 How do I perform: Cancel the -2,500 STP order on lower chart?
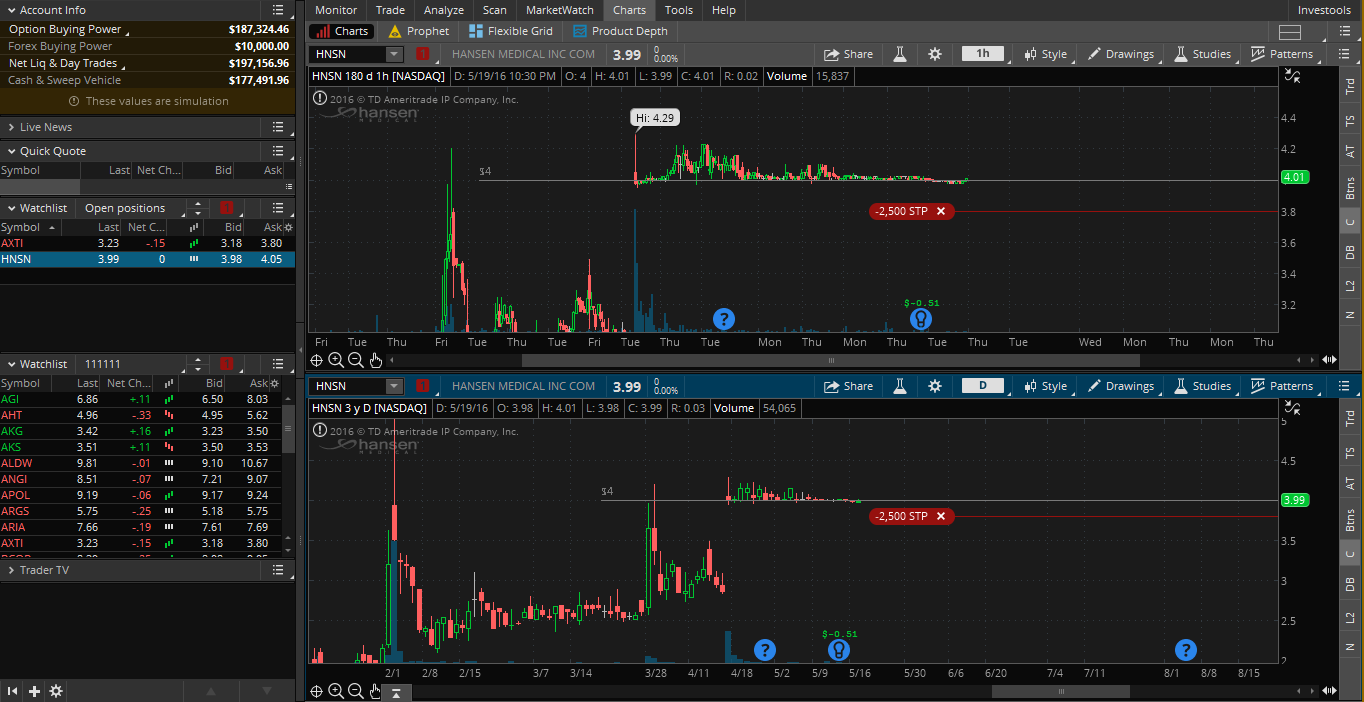[941, 516]
